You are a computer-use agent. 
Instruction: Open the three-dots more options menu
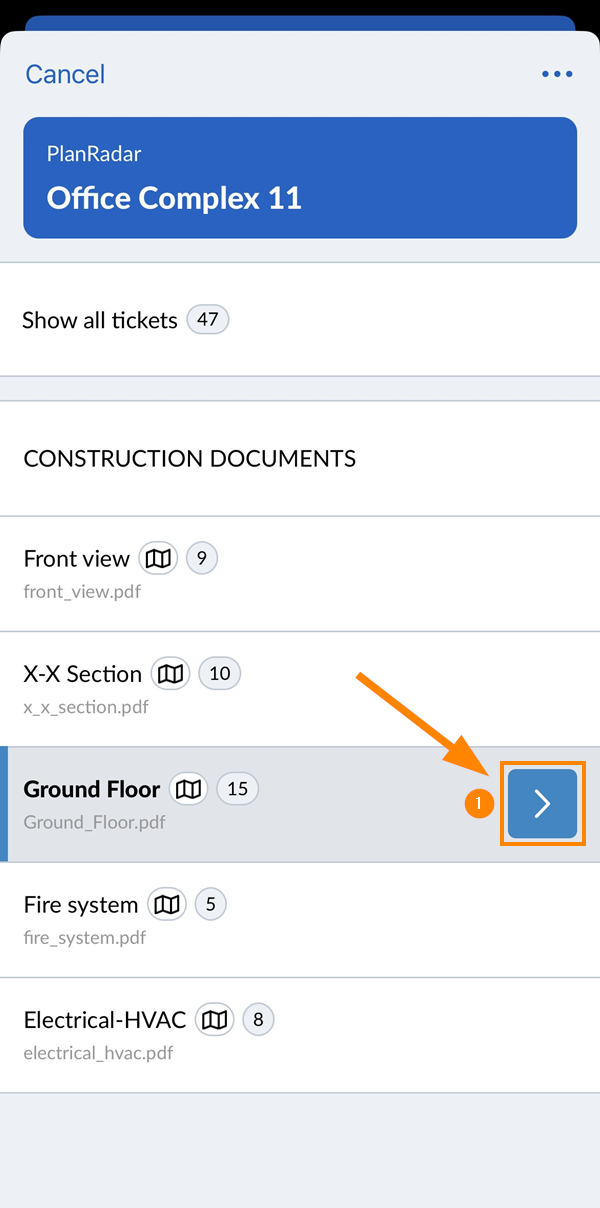point(556,74)
